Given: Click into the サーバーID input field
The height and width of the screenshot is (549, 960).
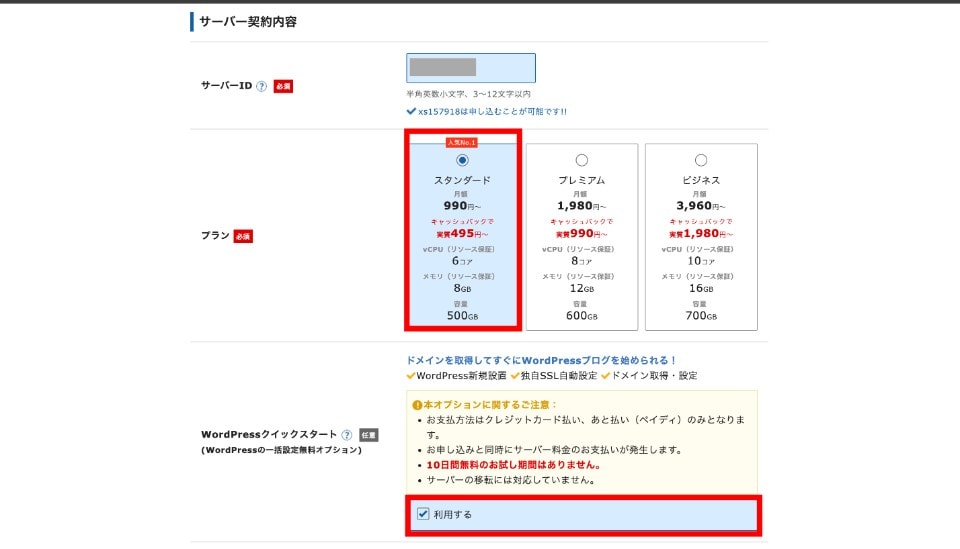Looking at the screenshot, I should coord(471,68).
